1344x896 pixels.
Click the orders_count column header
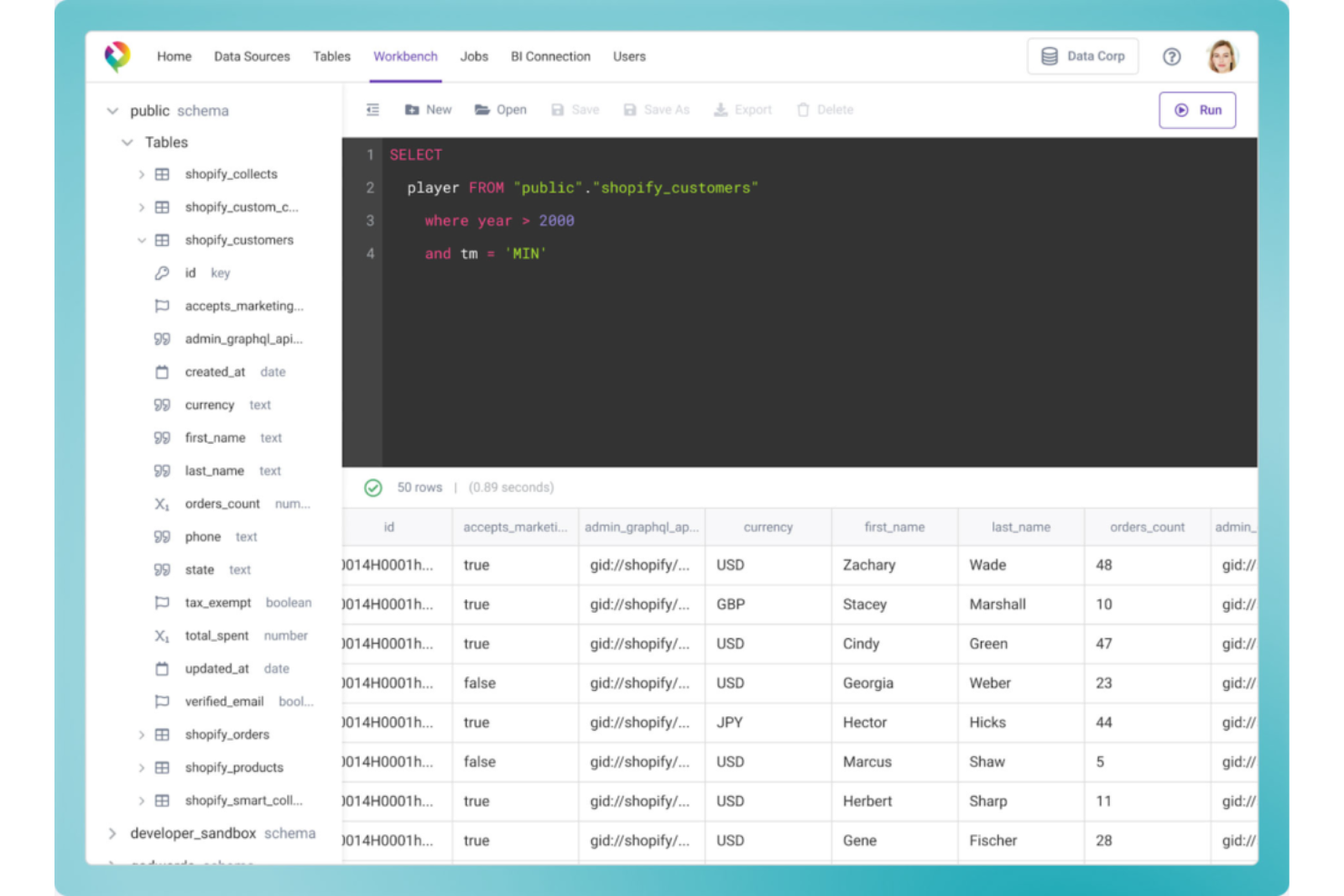(x=1147, y=527)
